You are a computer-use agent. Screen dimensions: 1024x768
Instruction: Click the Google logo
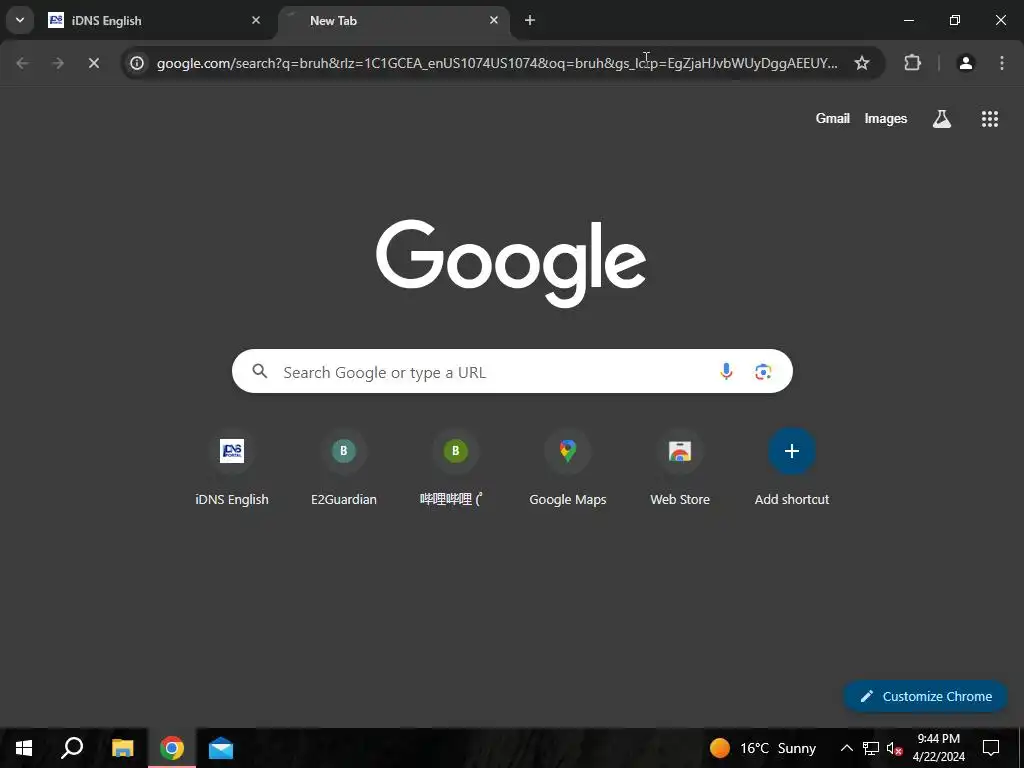(511, 263)
